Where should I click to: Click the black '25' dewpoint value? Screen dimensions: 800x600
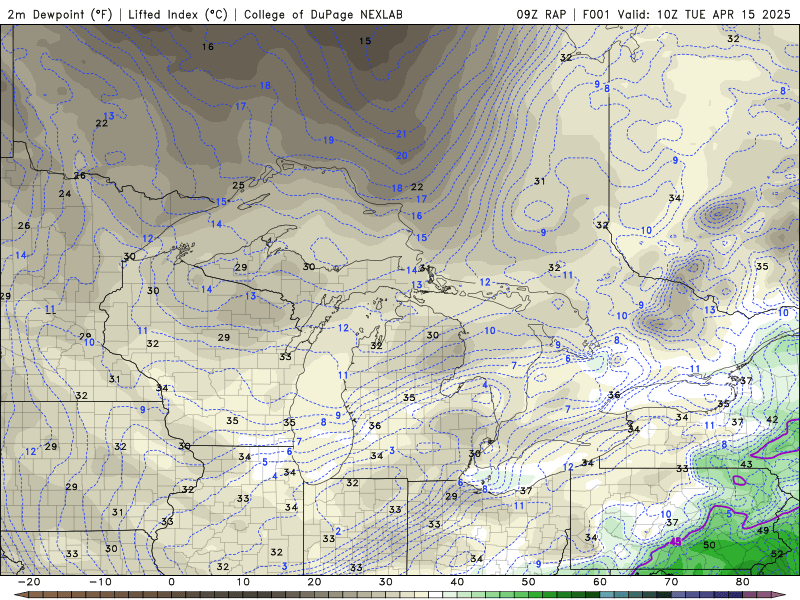[238, 185]
